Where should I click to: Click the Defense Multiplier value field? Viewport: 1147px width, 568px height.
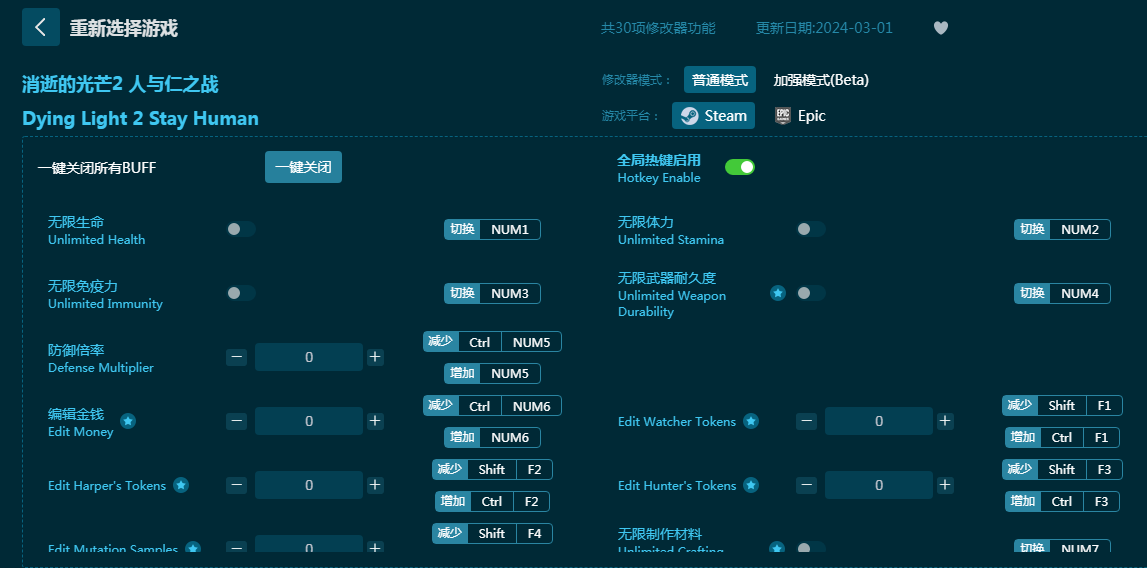pos(309,357)
